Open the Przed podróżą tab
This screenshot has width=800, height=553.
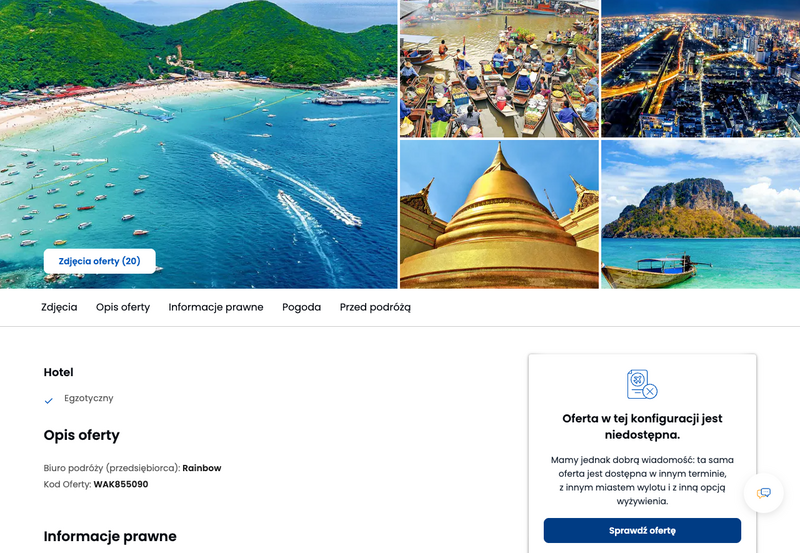[x=375, y=307]
